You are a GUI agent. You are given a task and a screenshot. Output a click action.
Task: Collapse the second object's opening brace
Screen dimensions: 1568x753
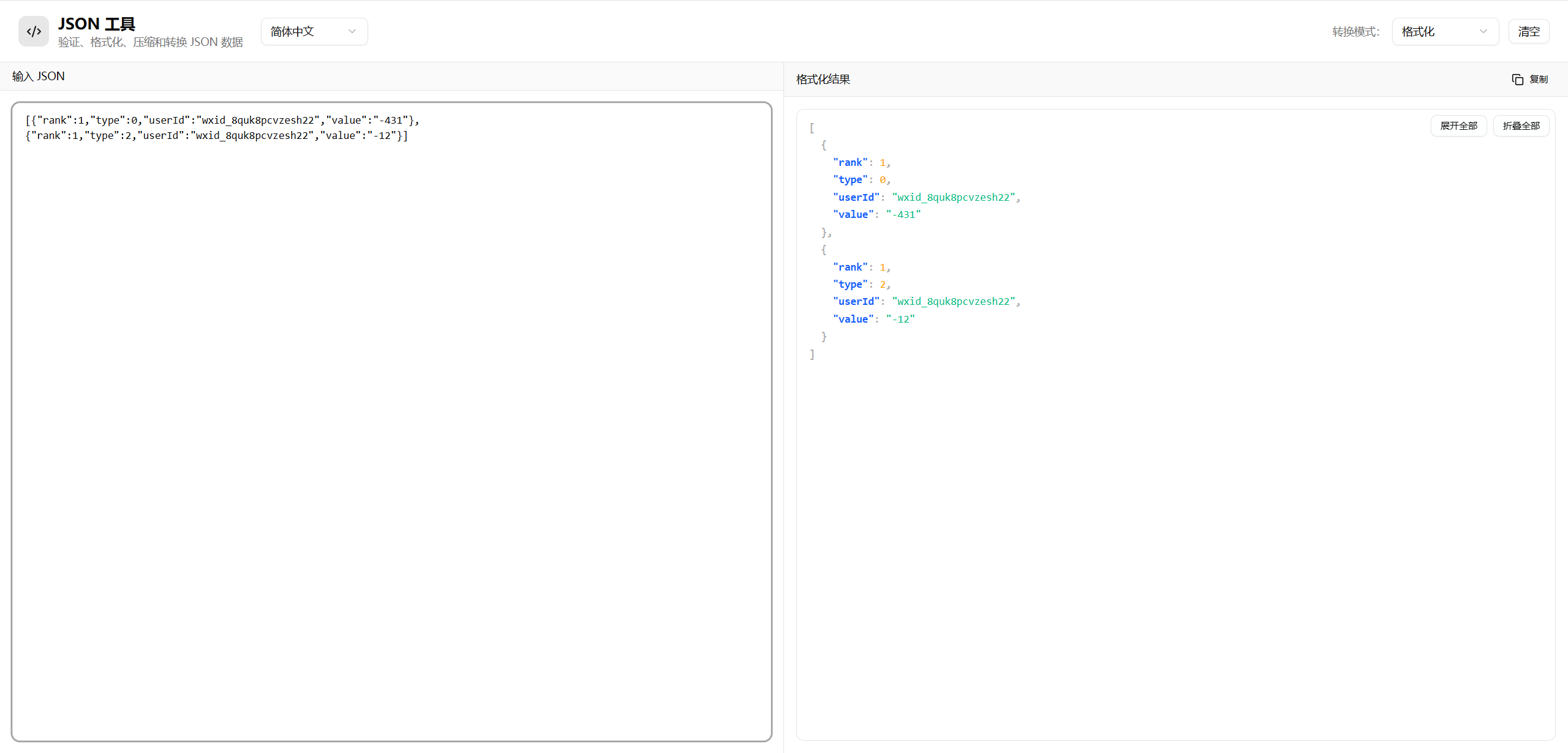pos(824,250)
